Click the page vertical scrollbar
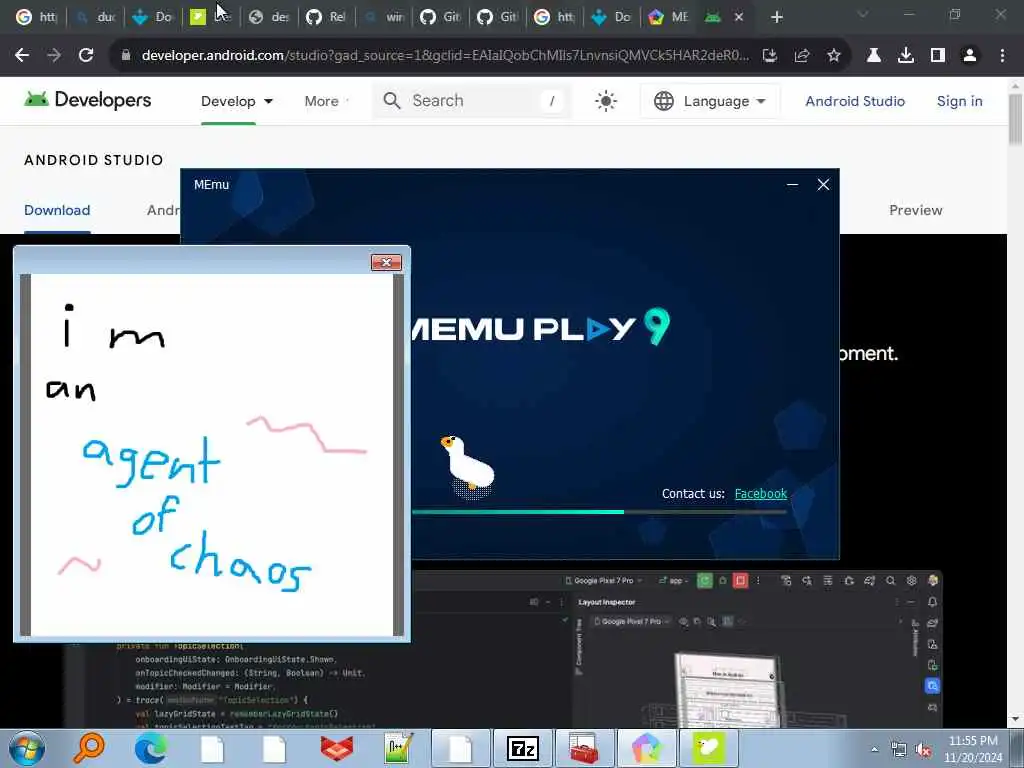The height and width of the screenshot is (768, 1024). tap(1015, 119)
